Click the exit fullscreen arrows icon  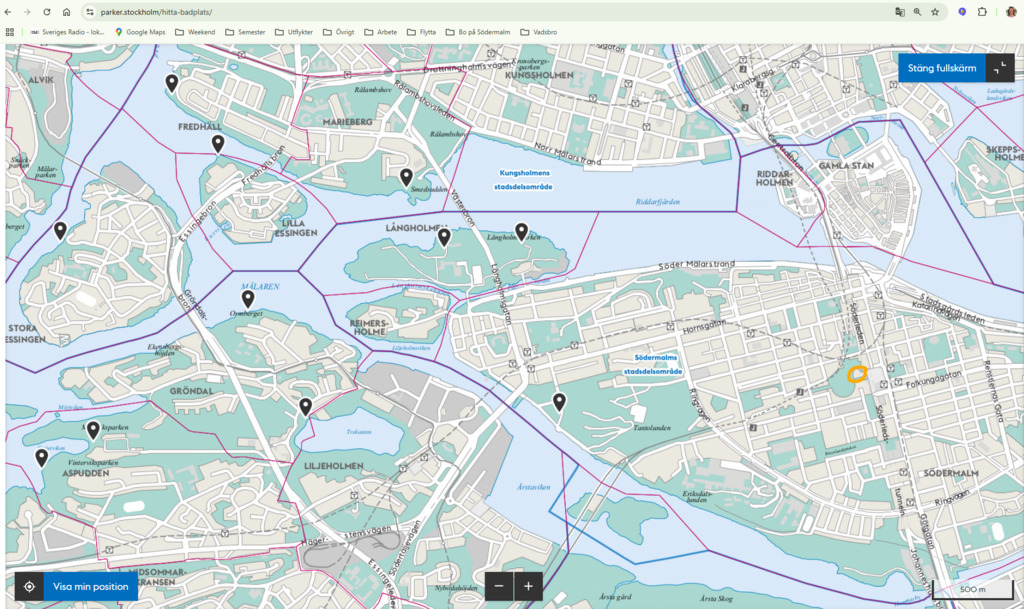click(1000, 67)
